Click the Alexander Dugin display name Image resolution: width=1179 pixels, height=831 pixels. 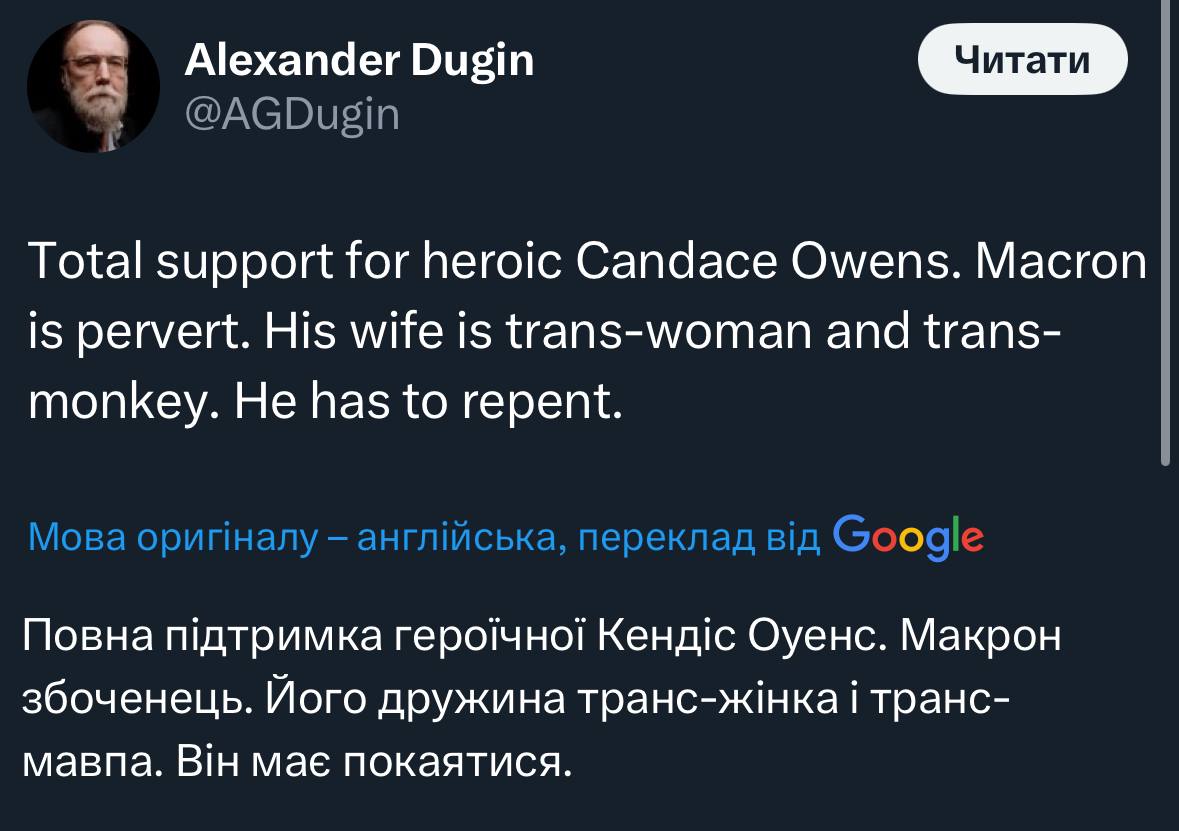click(359, 62)
